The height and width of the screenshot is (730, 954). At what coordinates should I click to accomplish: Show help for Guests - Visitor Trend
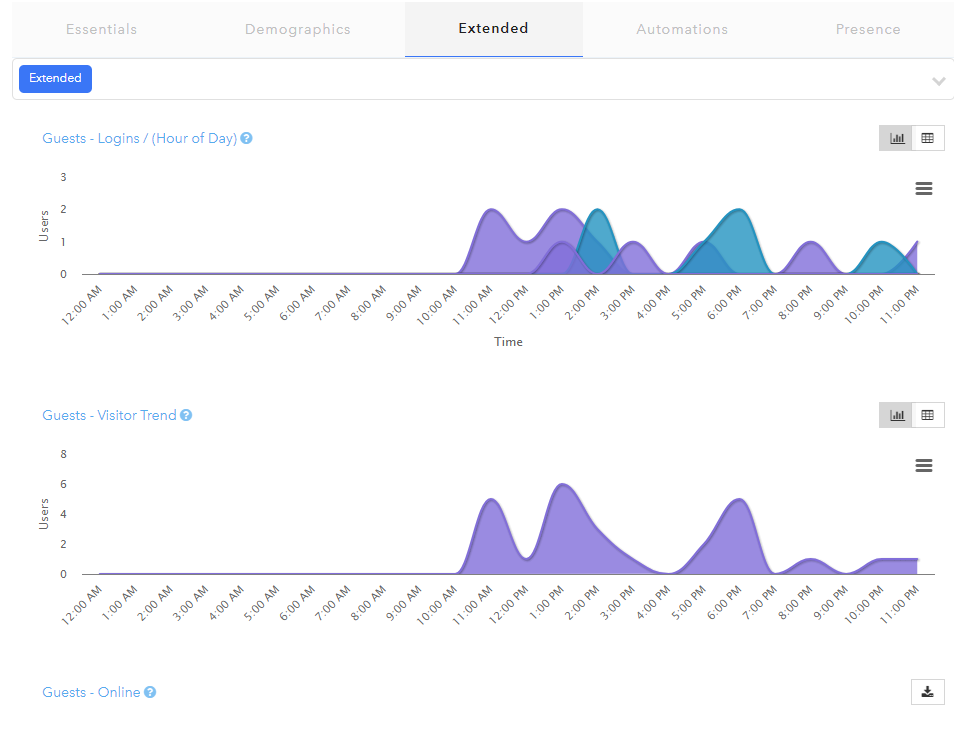186,415
